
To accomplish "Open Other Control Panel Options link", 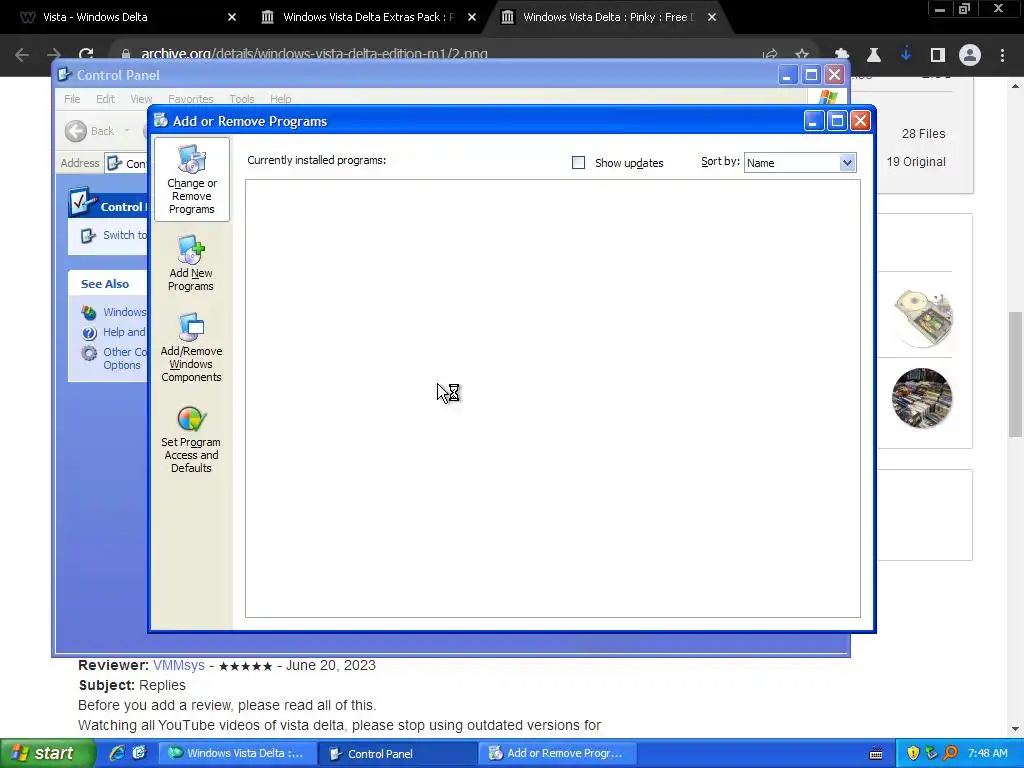I will point(114,358).
